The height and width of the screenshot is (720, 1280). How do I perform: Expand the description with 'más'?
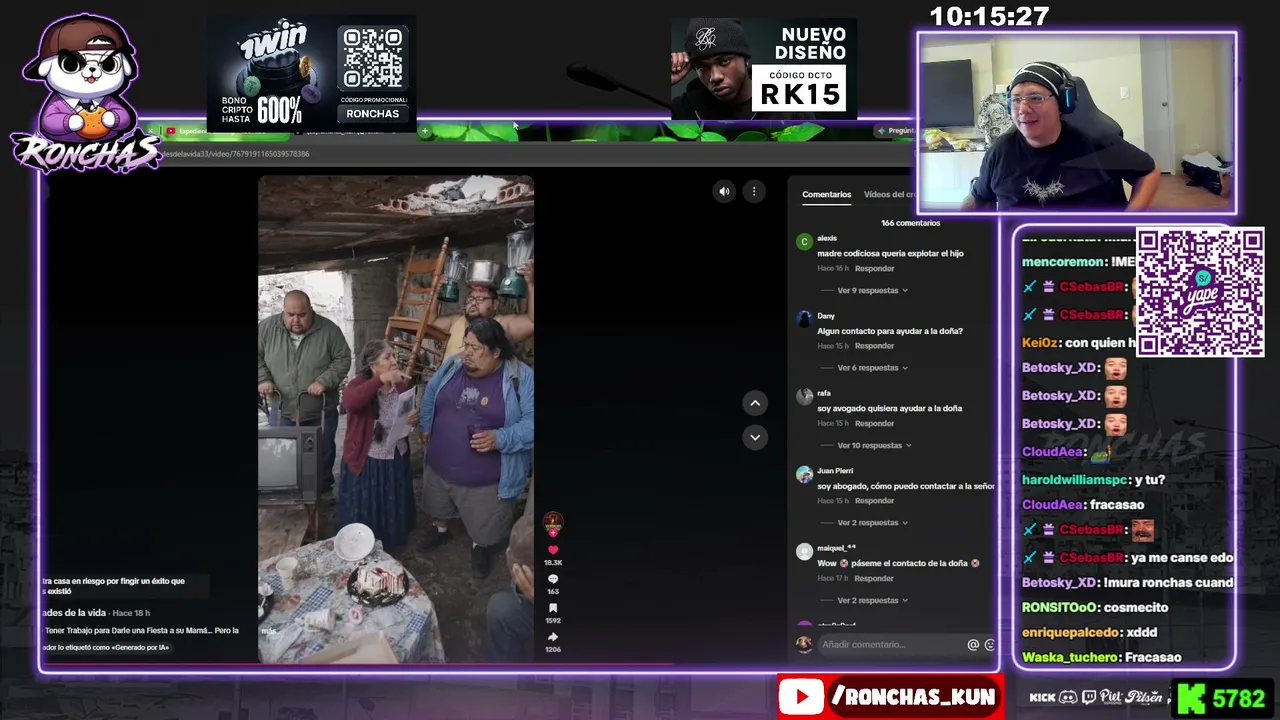(268, 631)
